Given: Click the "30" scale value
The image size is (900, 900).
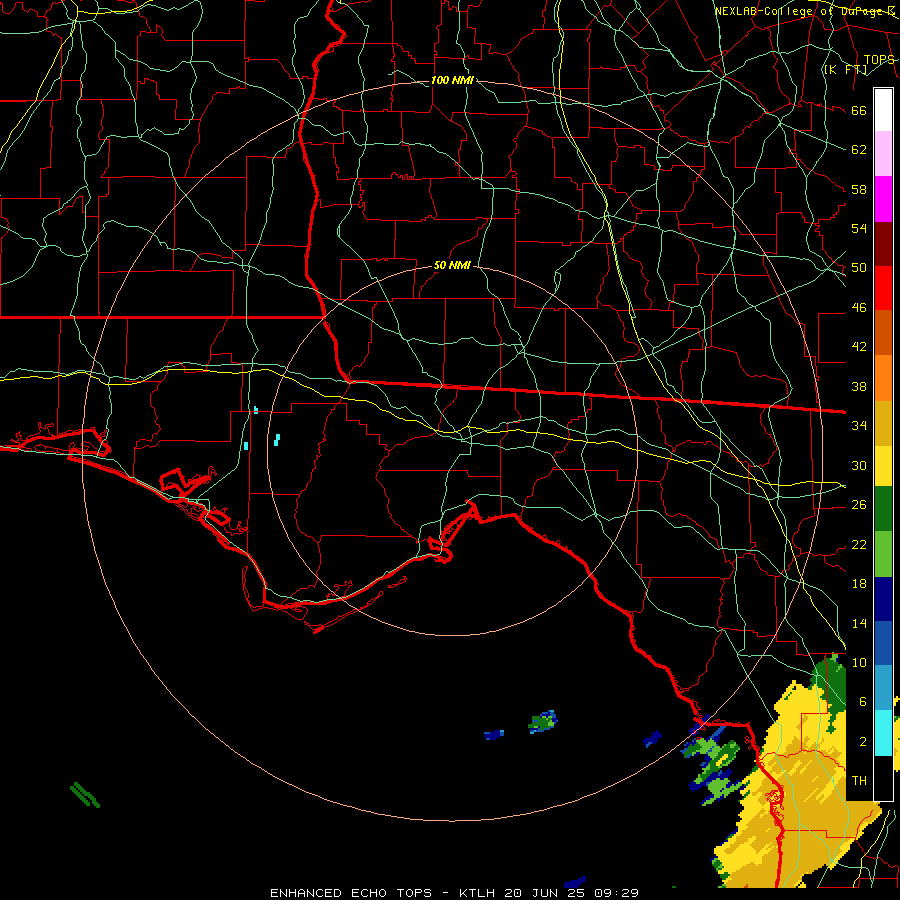Looking at the screenshot, I should click(x=859, y=465).
